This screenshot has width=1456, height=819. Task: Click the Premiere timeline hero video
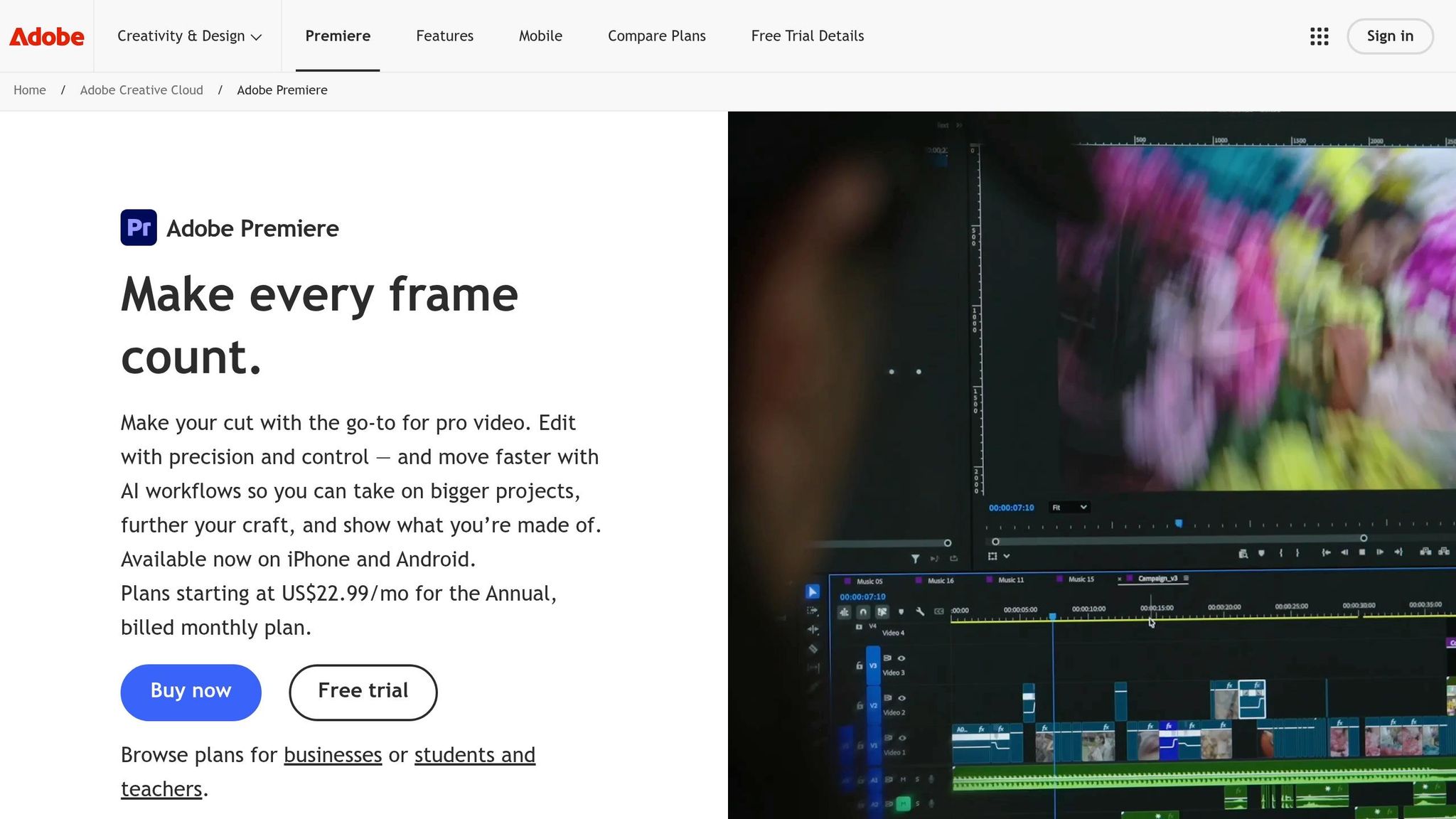[1092, 465]
